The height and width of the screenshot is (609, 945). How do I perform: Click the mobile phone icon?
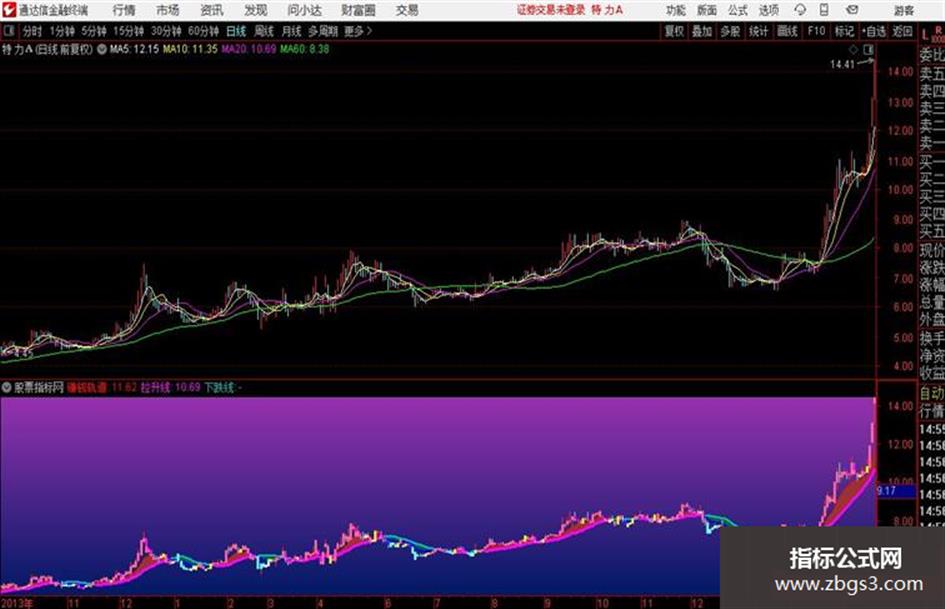[x=824, y=10]
